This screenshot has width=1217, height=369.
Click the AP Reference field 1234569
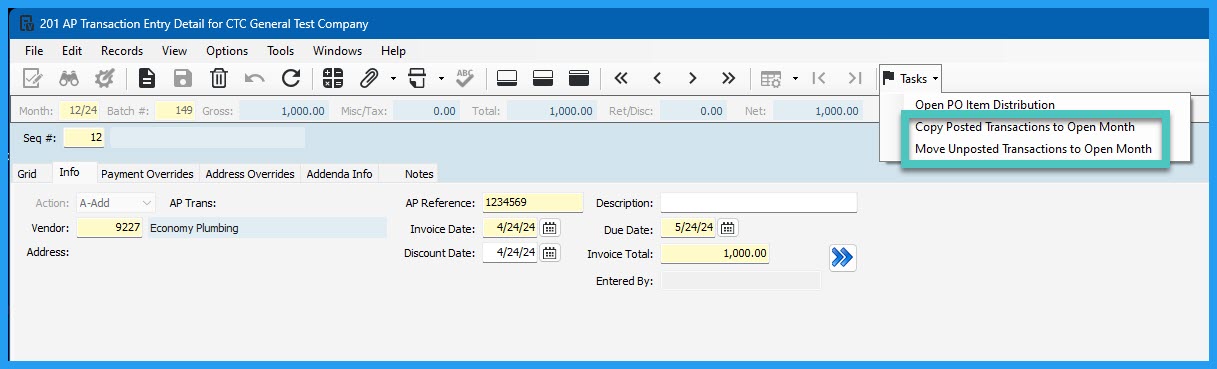click(532, 203)
